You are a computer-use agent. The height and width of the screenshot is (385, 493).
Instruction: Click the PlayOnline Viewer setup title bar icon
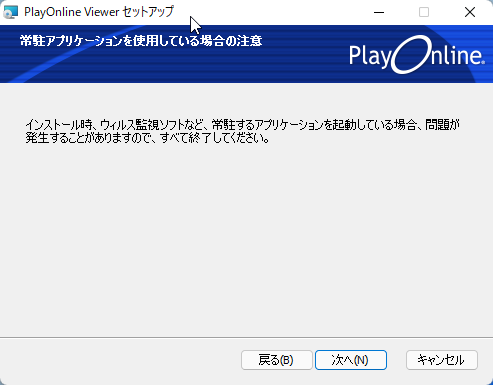pos(10,12)
